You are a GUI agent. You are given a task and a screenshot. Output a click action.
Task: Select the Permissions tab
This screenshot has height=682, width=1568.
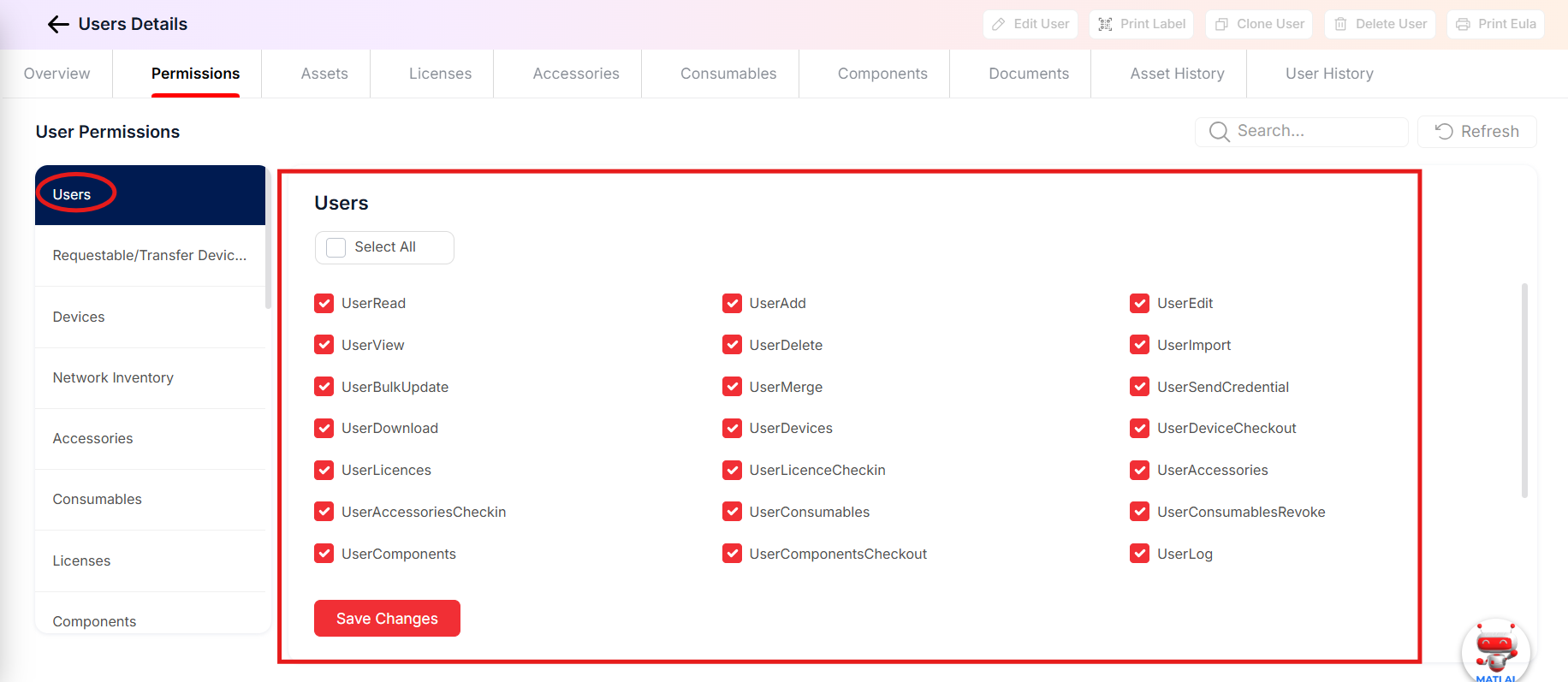(x=195, y=74)
